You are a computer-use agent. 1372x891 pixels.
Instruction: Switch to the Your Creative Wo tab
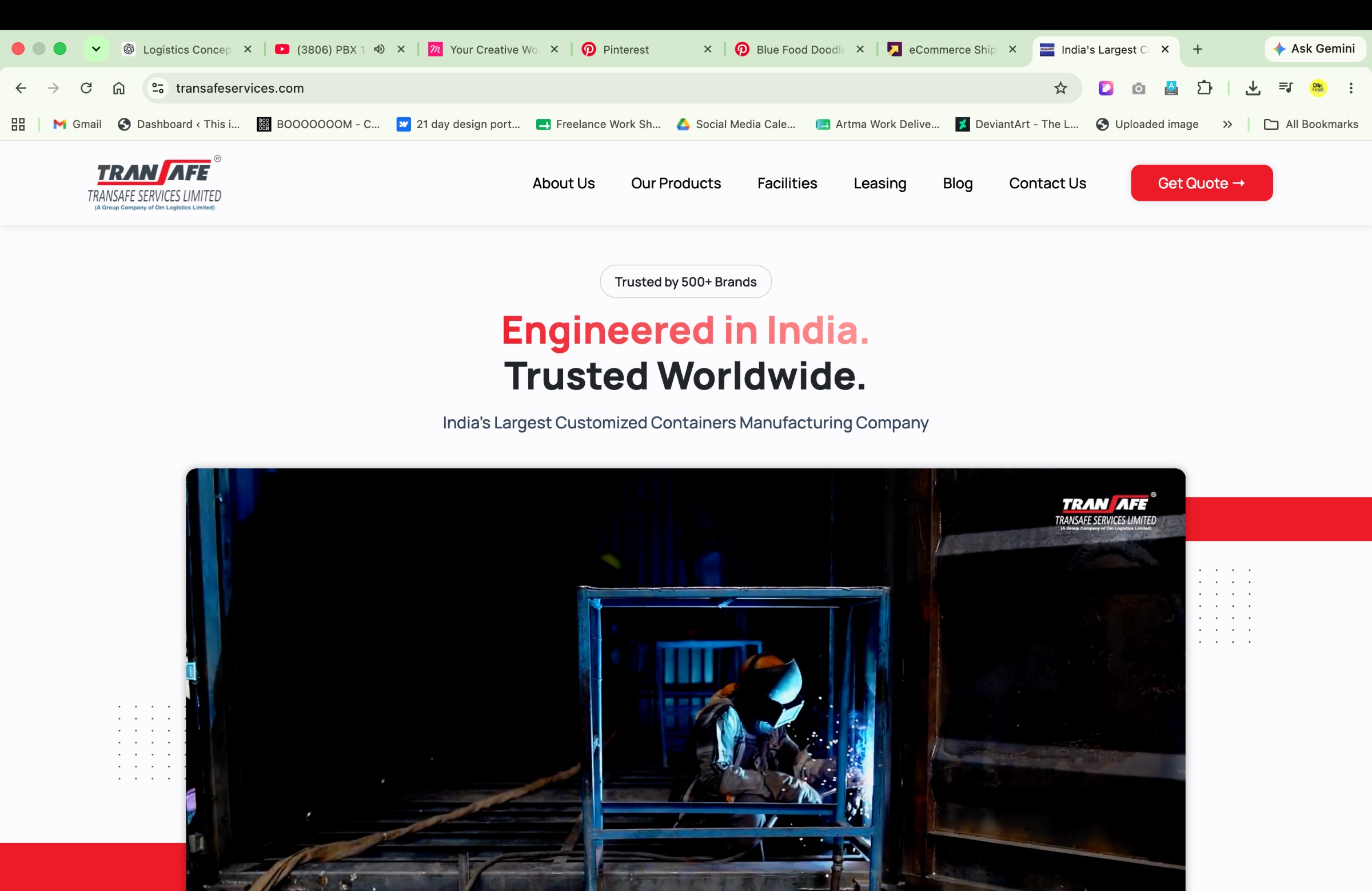pyautogui.click(x=493, y=50)
